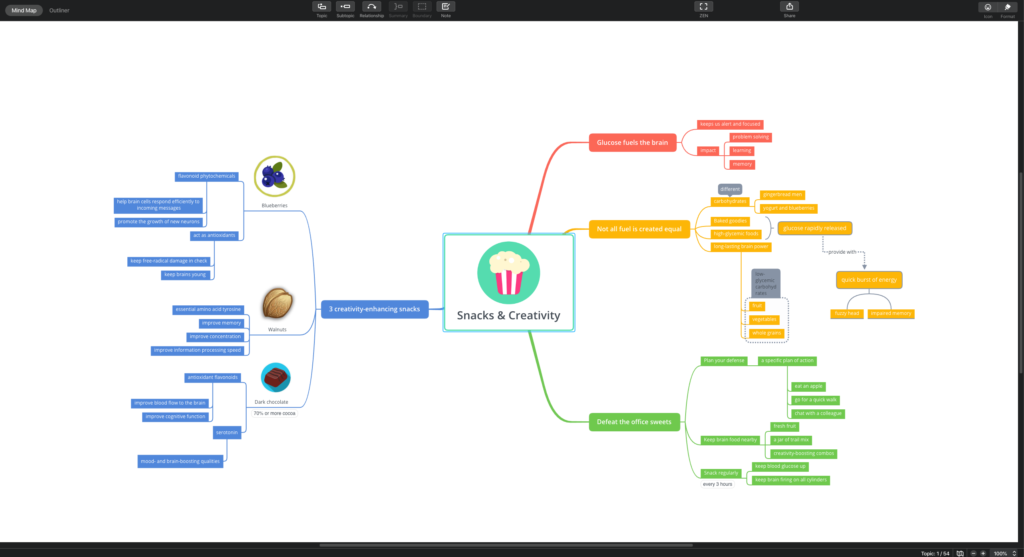1024x557 pixels.
Task: Select the Not all fuel is created equal node
Action: pyautogui.click(x=636, y=228)
